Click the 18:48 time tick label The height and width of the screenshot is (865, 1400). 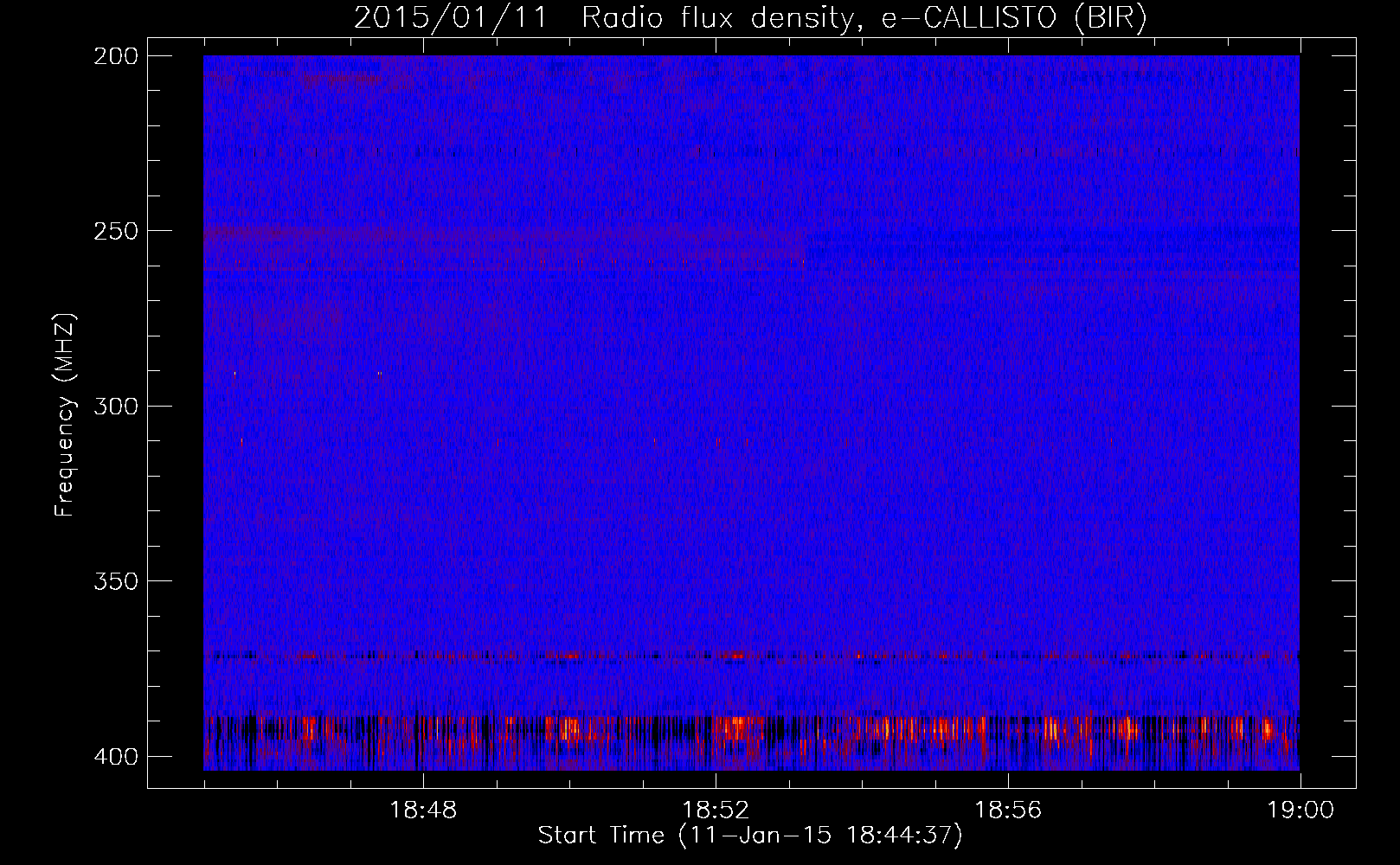[x=423, y=811]
